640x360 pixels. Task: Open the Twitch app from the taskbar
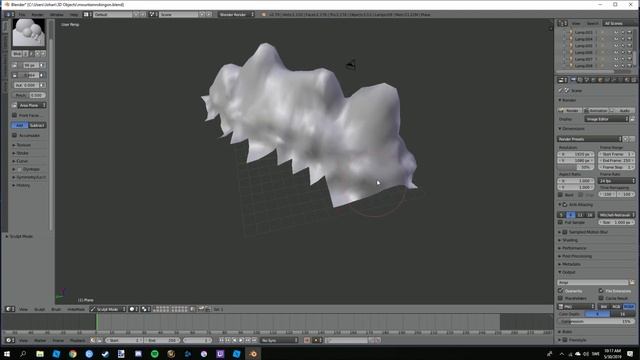pos(220,353)
